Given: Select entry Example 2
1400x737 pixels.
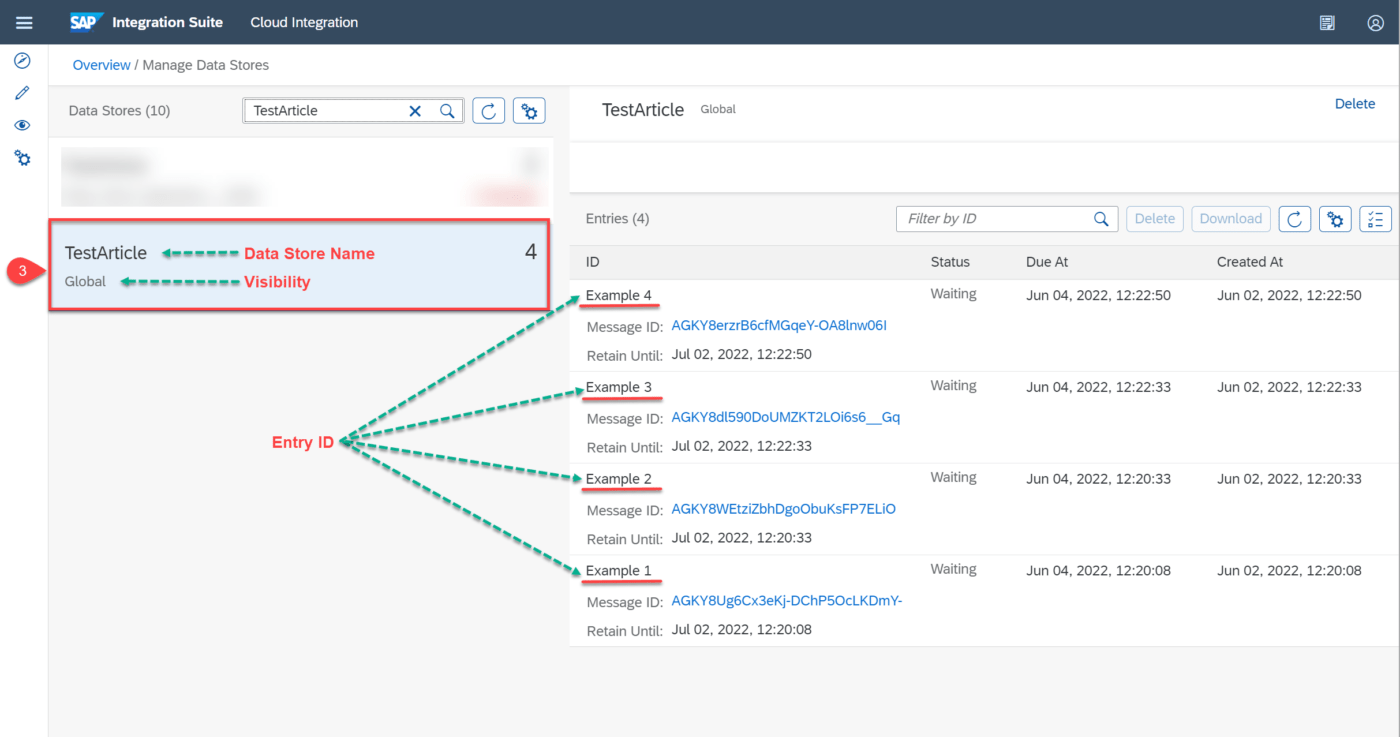Looking at the screenshot, I should pyautogui.click(x=618, y=480).
